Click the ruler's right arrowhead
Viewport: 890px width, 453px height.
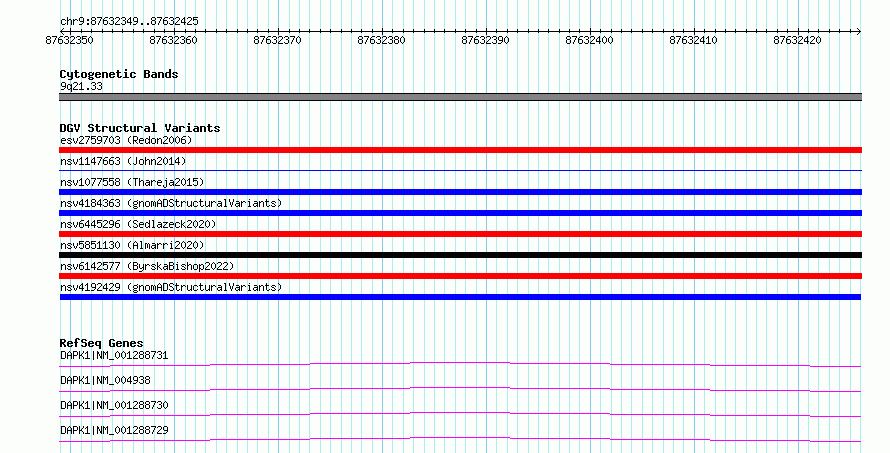point(859,31)
